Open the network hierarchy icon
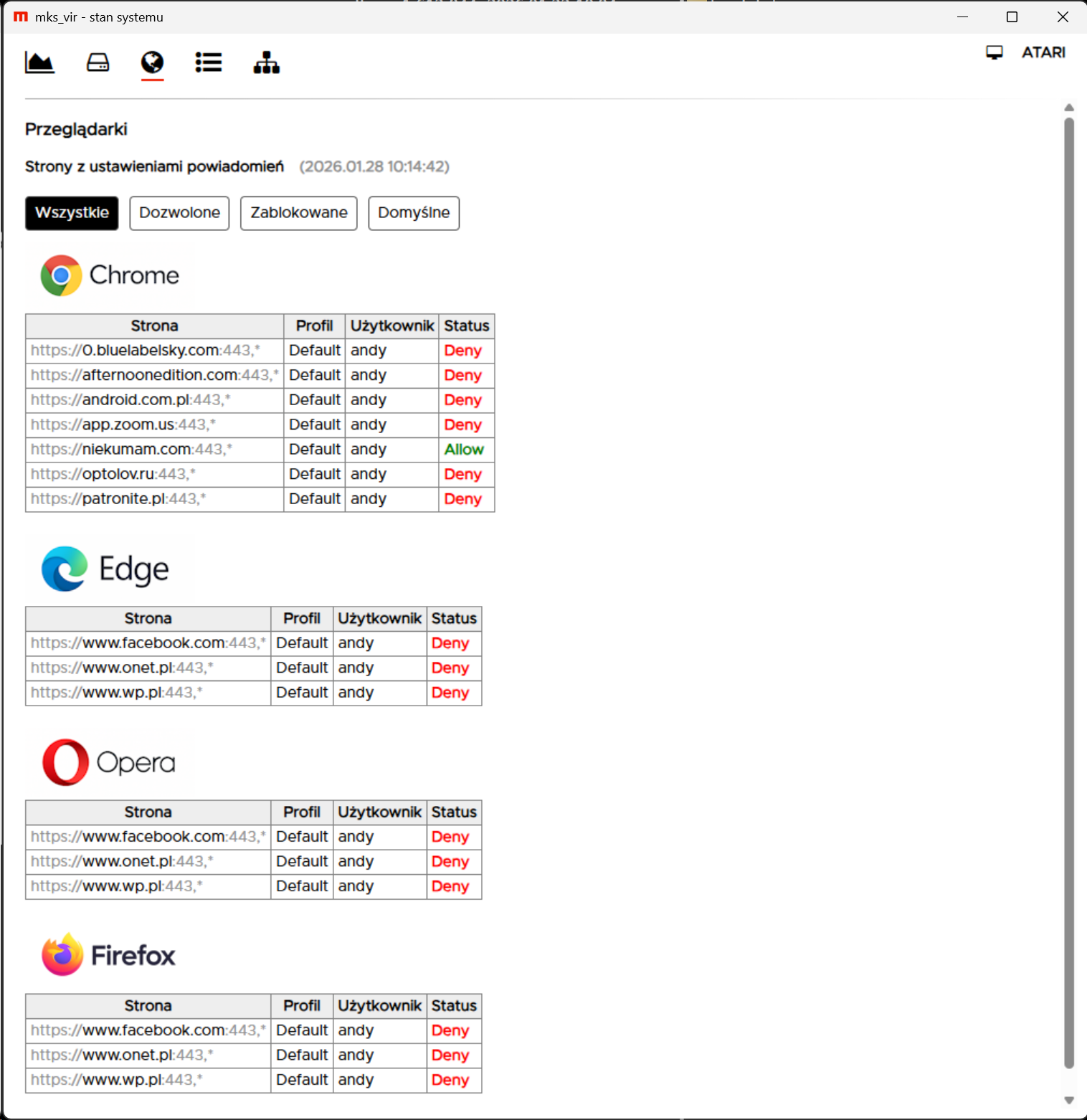This screenshot has width=1087, height=1120. pyautogui.click(x=266, y=63)
